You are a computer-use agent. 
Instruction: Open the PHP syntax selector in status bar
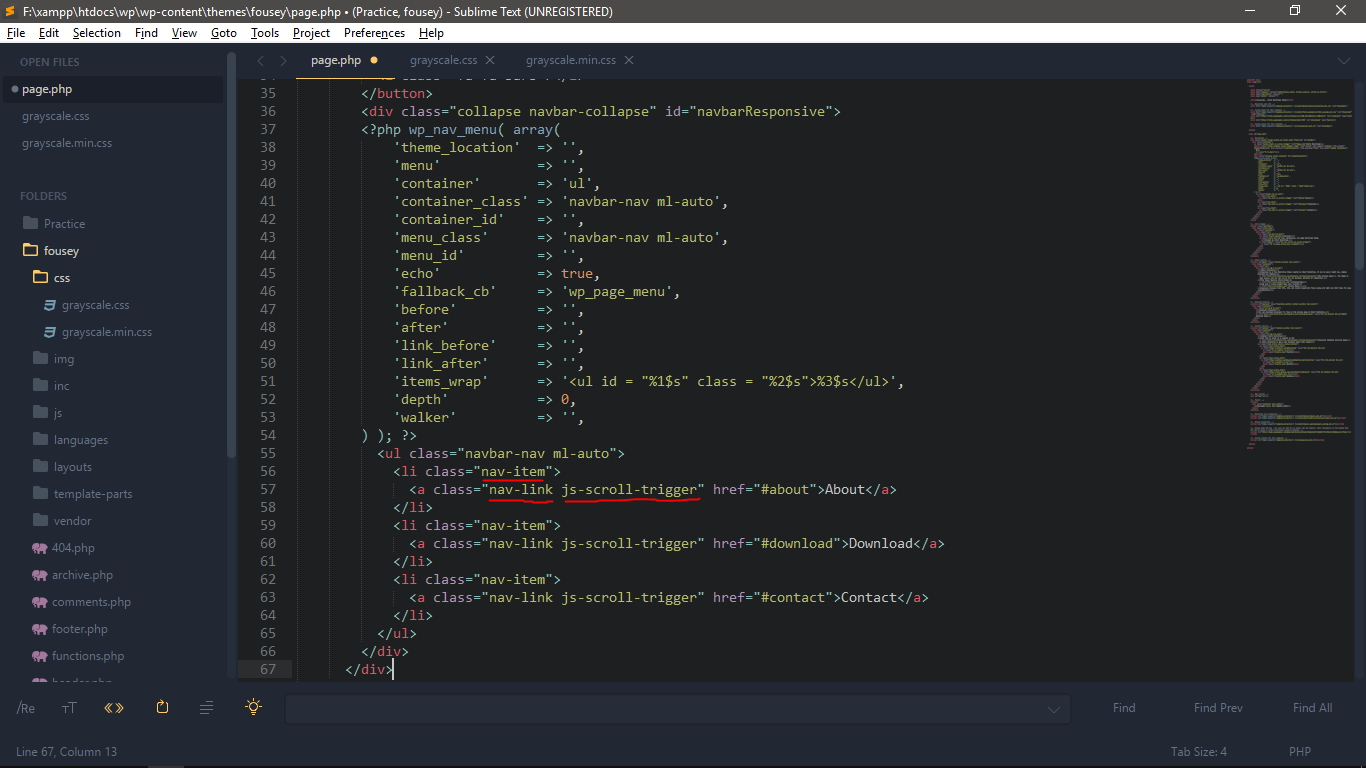click(1300, 751)
